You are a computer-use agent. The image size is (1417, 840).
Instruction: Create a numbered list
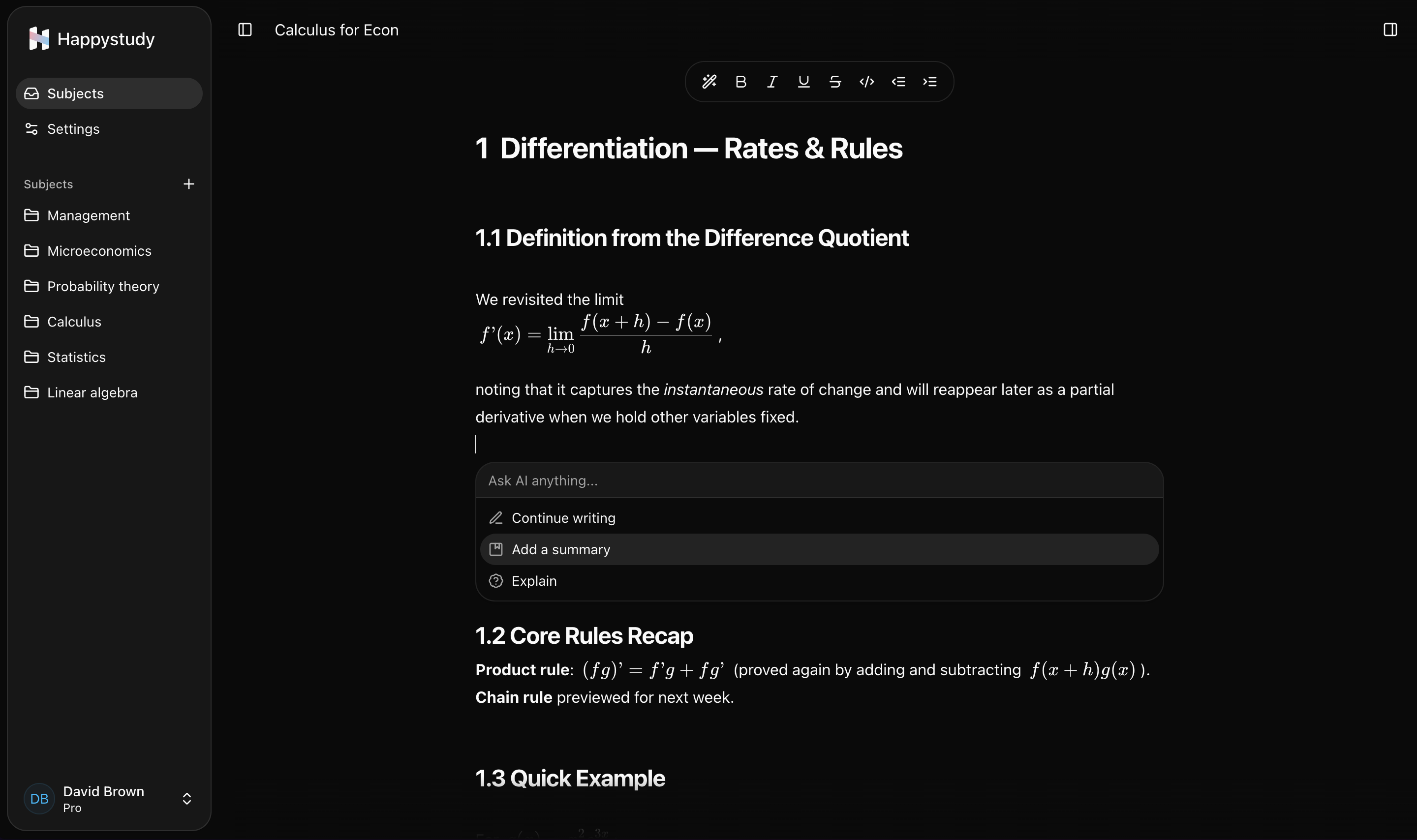[930, 82]
